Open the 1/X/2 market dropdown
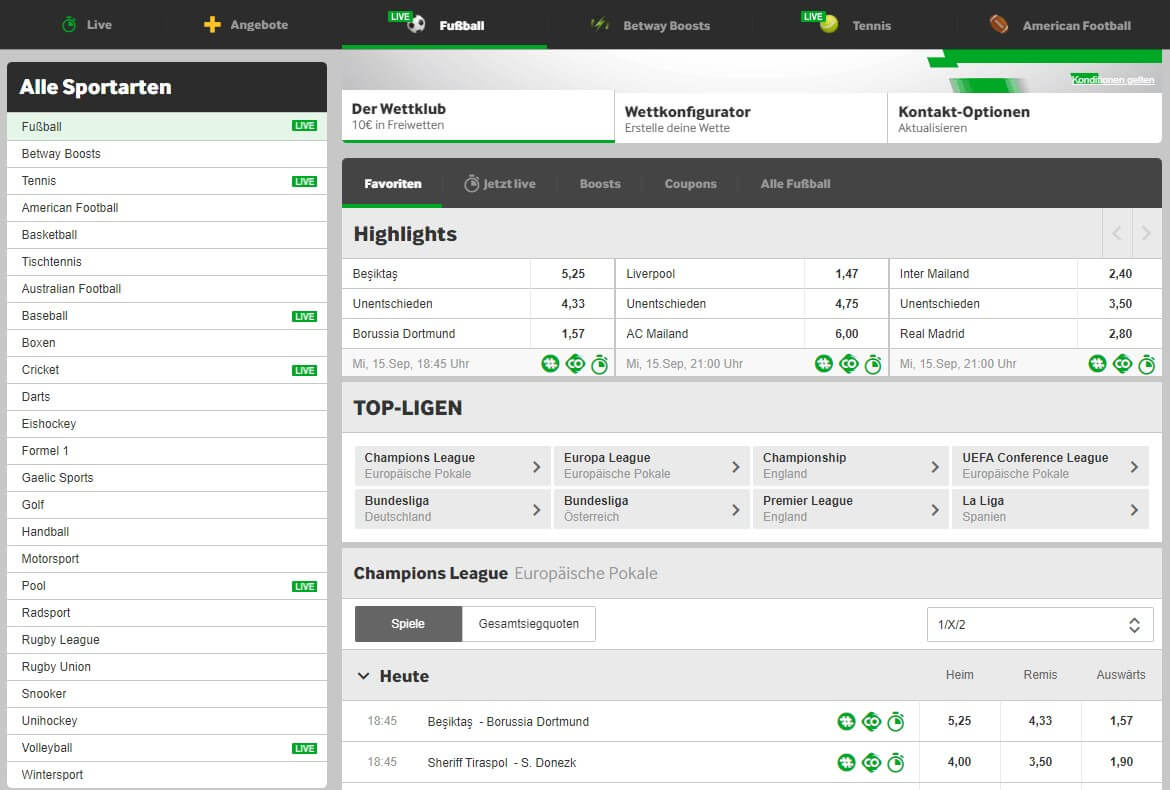Image resolution: width=1170 pixels, height=790 pixels. pos(1039,624)
